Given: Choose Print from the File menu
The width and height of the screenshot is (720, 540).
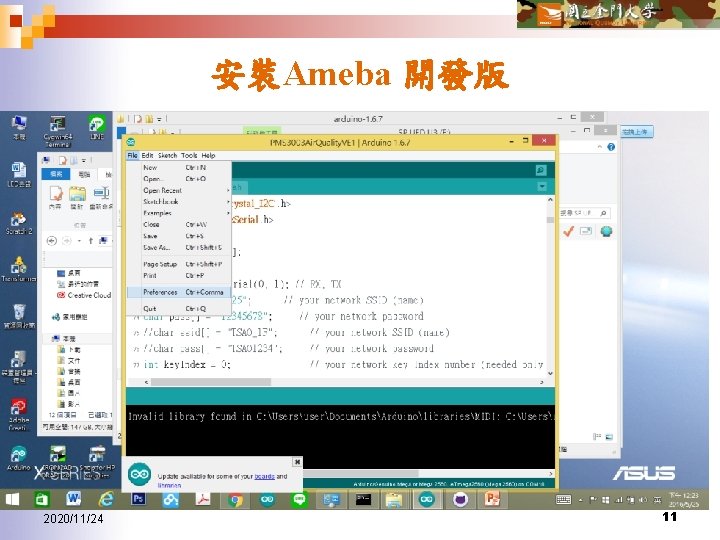Looking at the screenshot, I should (179, 276).
